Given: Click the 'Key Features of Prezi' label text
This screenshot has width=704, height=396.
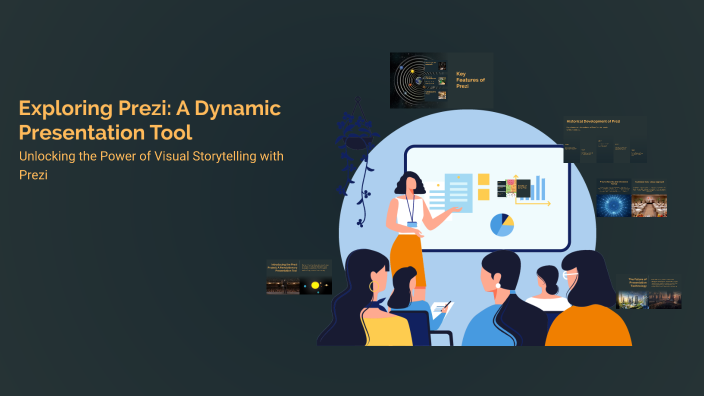Looking at the screenshot, I should click(x=470, y=80).
